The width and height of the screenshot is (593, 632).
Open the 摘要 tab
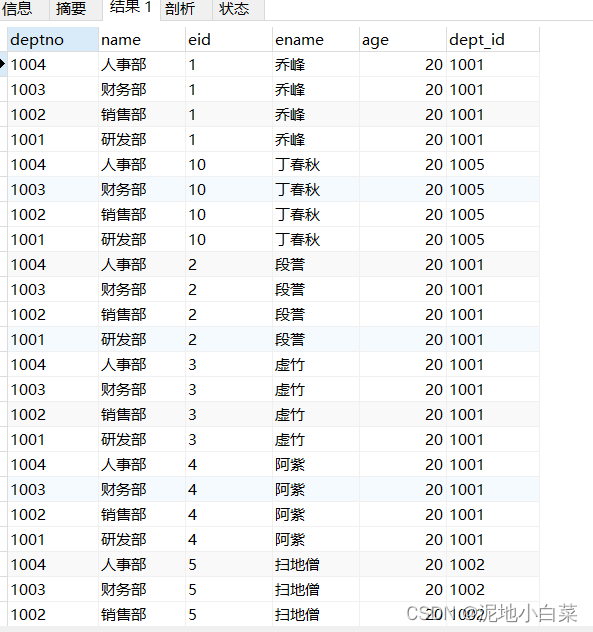click(x=75, y=9)
